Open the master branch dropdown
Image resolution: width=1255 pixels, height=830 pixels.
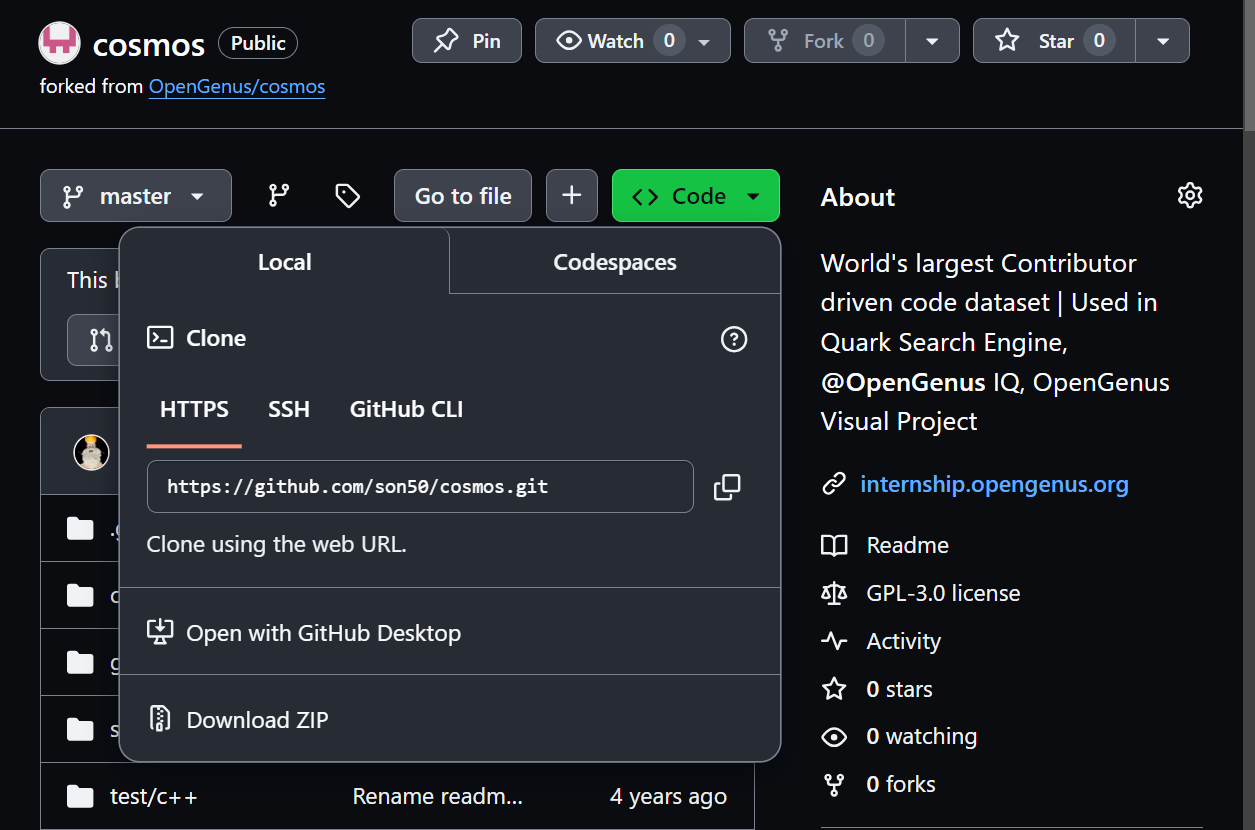(136, 196)
